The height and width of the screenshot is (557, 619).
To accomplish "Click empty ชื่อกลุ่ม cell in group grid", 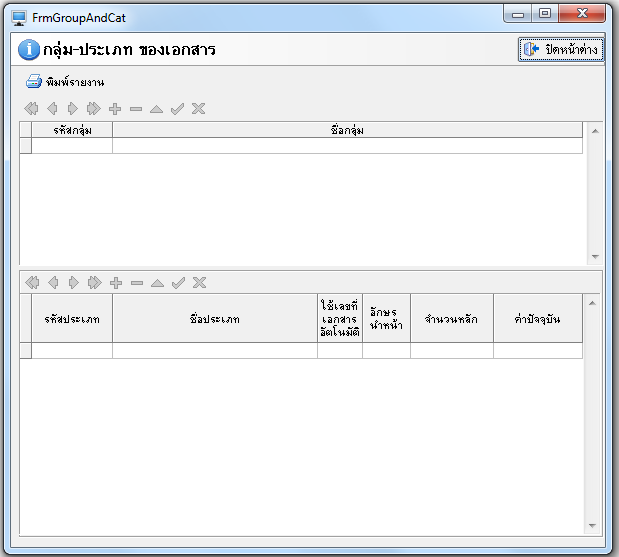I will tap(347, 146).
